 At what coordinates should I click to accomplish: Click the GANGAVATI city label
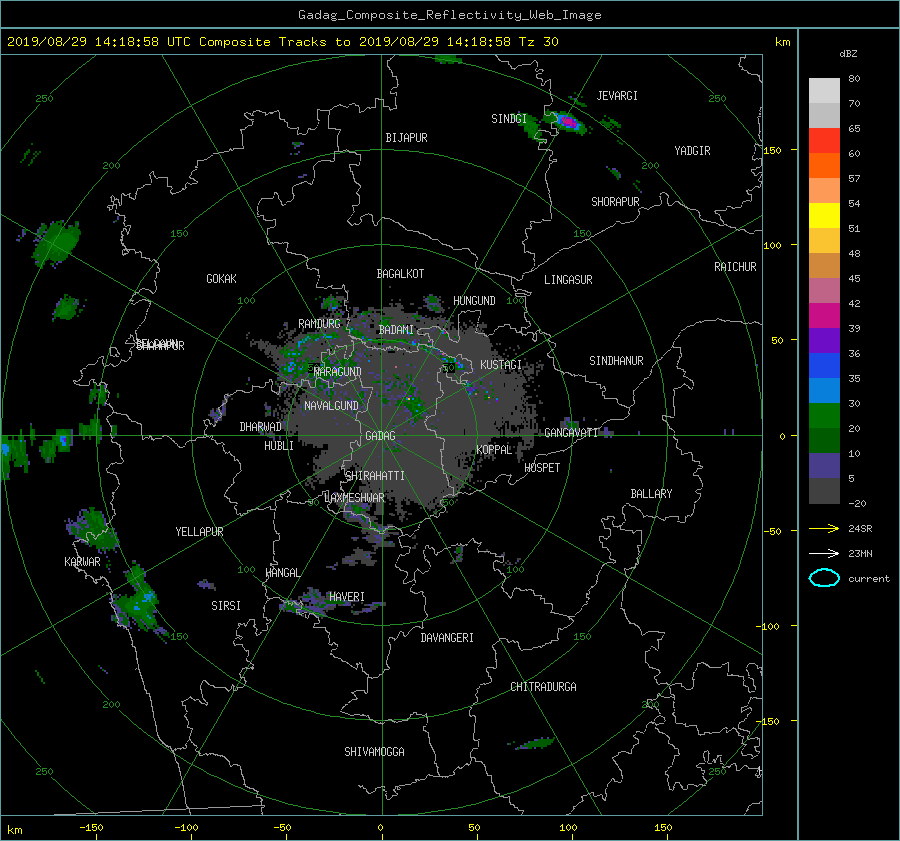[571, 433]
